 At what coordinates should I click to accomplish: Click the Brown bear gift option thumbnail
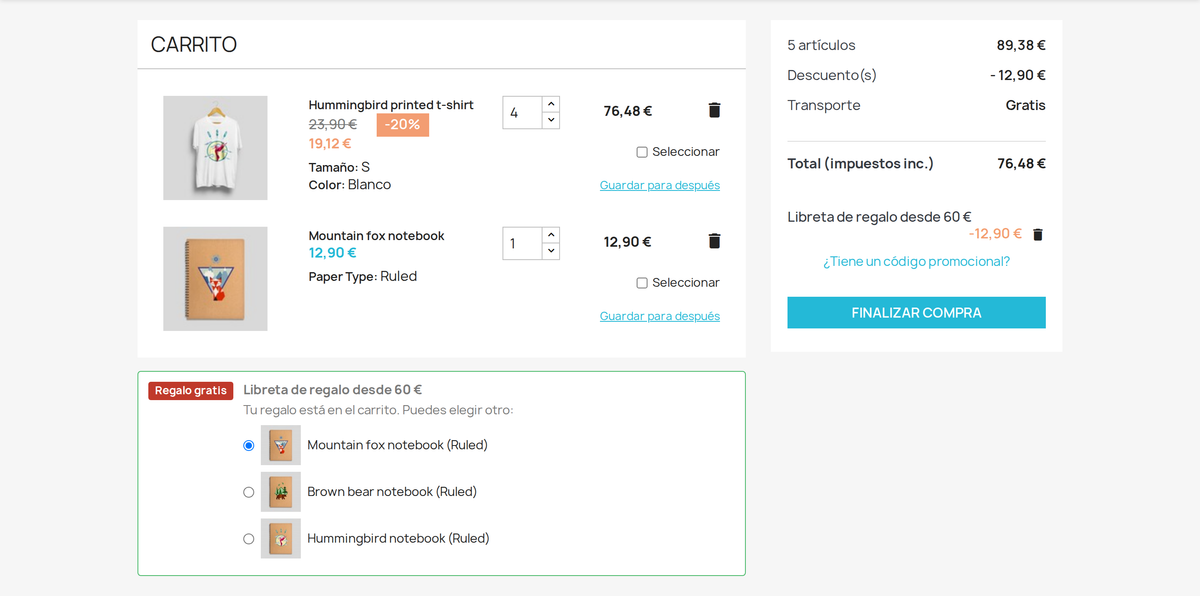[281, 492]
